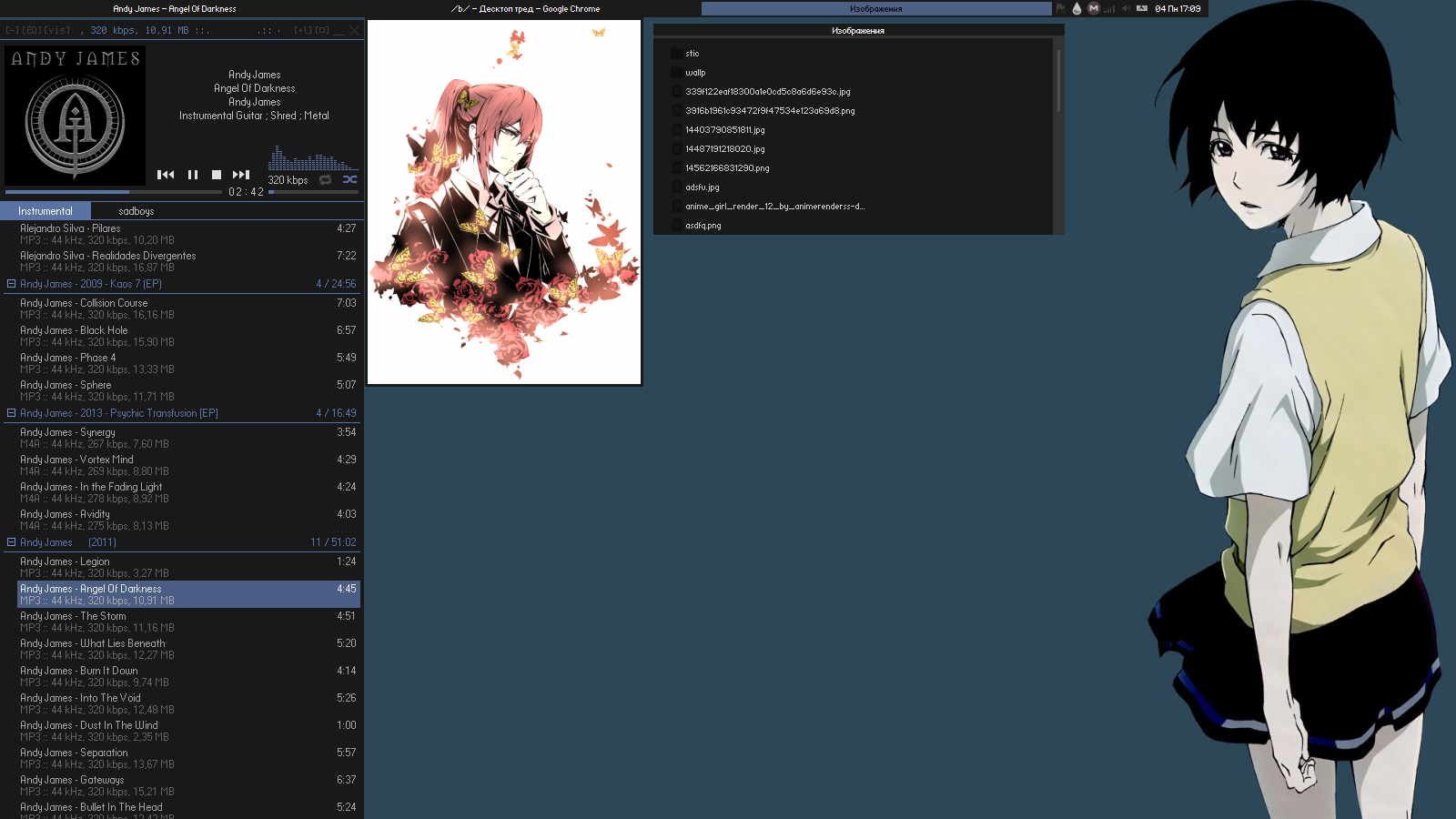
Task: Select track Andy James - The Storm
Action: point(188,622)
